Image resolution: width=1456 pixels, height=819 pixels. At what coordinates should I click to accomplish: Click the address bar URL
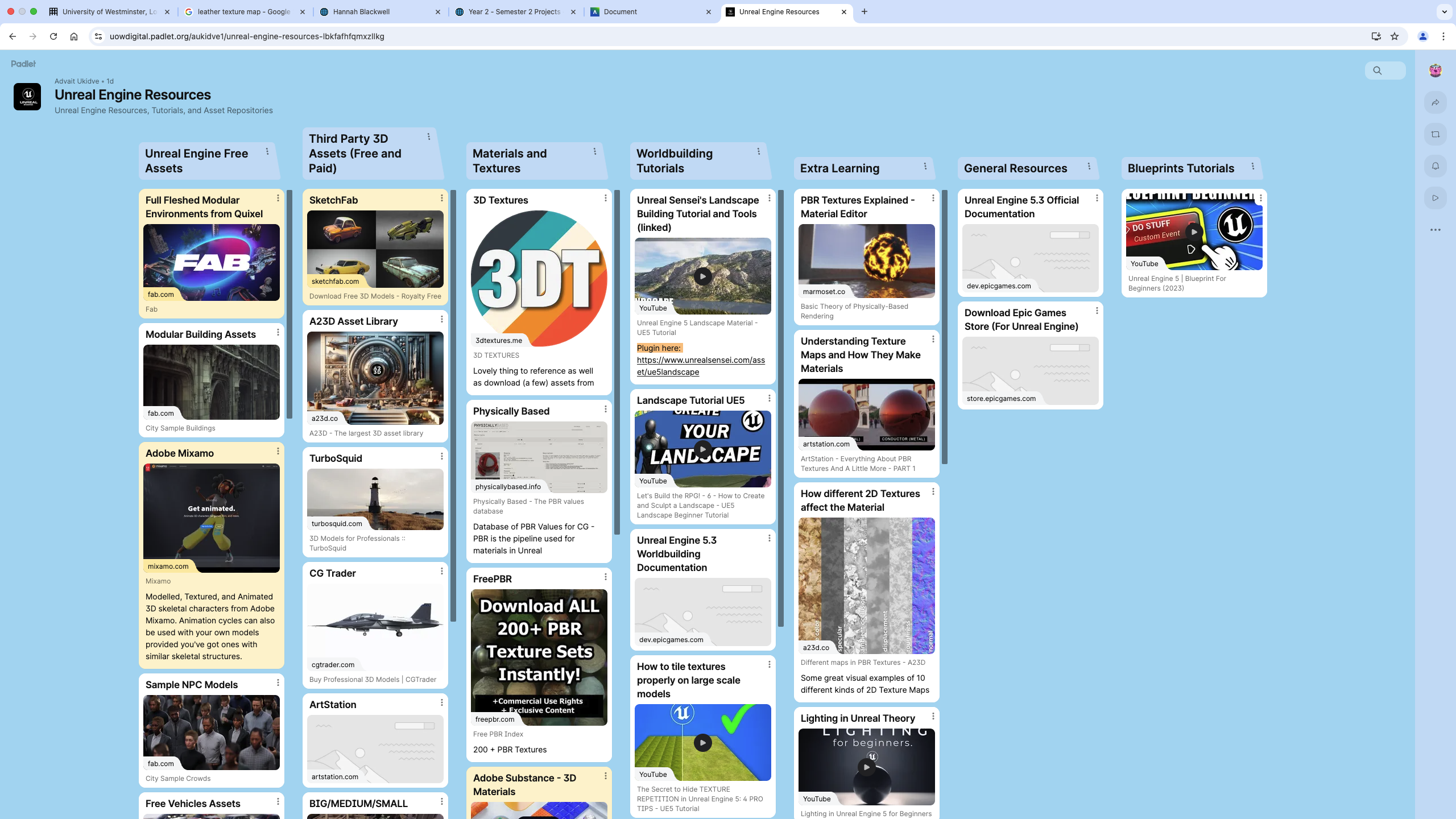(x=247, y=36)
